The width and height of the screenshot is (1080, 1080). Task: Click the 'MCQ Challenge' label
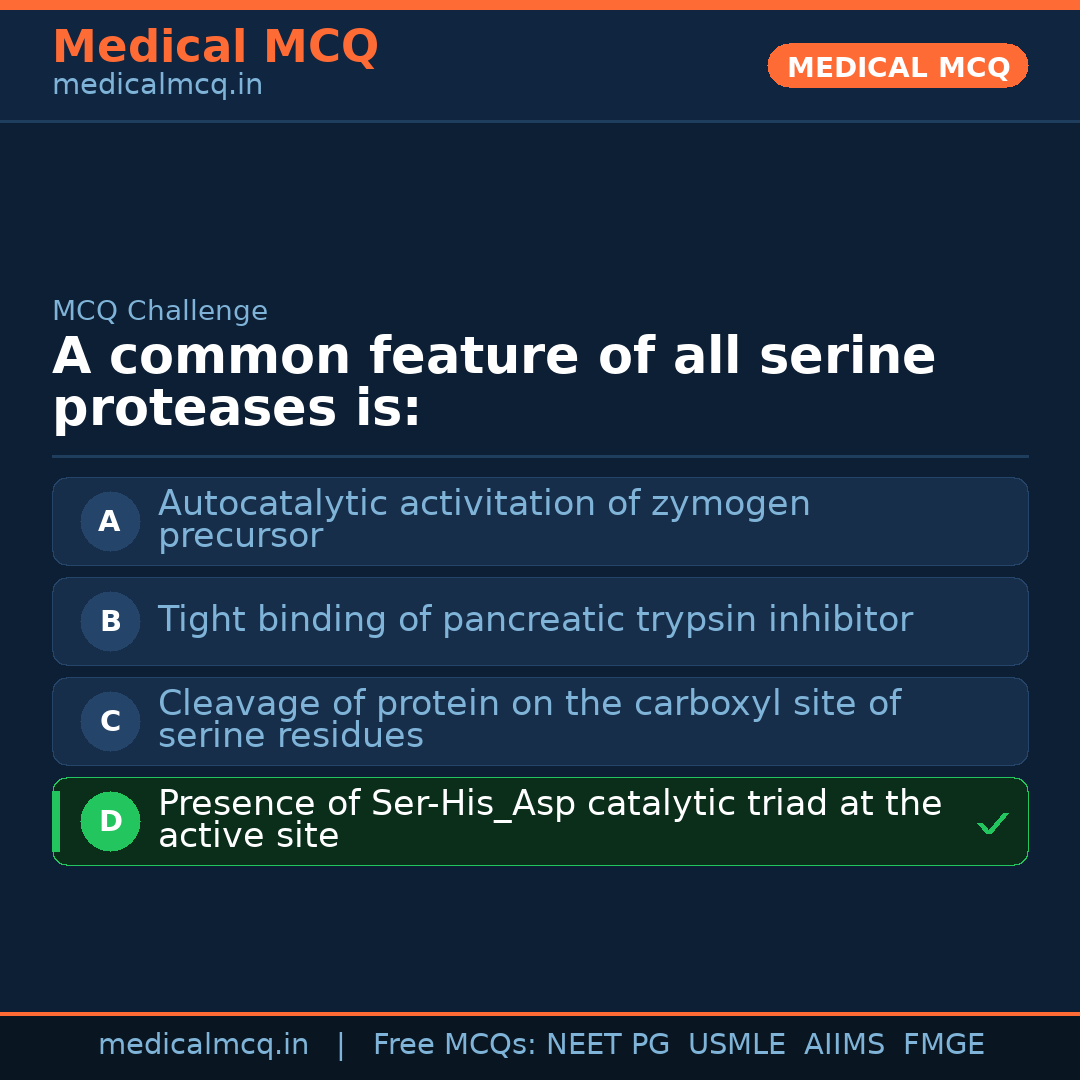(160, 311)
